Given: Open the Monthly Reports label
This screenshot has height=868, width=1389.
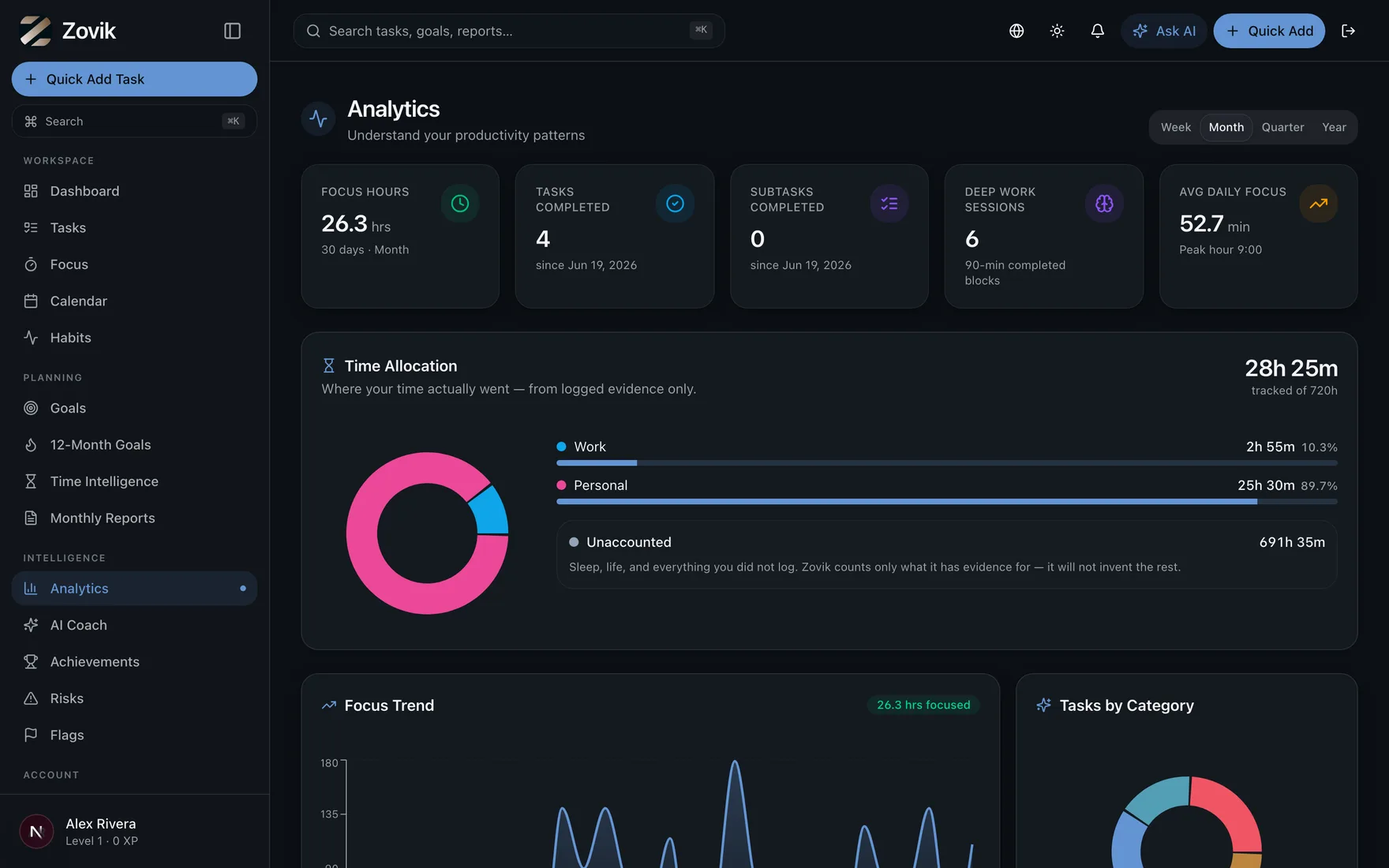Looking at the screenshot, I should pos(103,518).
